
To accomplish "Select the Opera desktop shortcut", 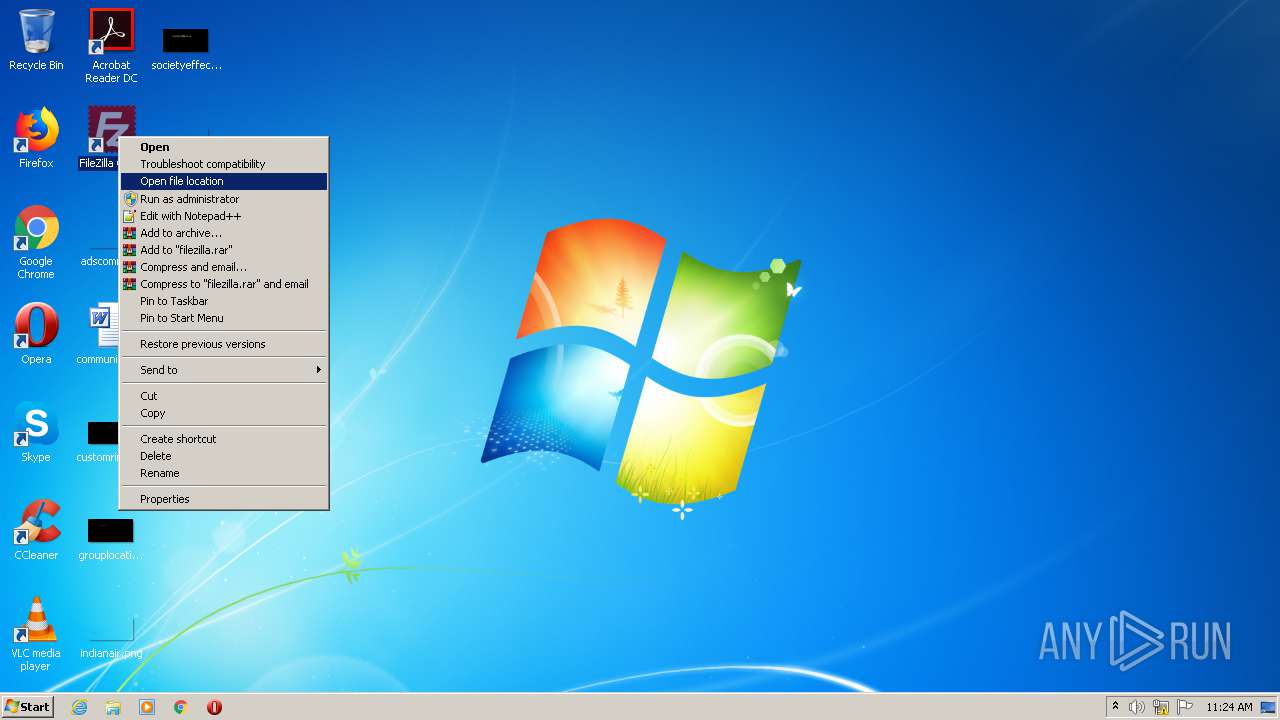I will (x=36, y=334).
